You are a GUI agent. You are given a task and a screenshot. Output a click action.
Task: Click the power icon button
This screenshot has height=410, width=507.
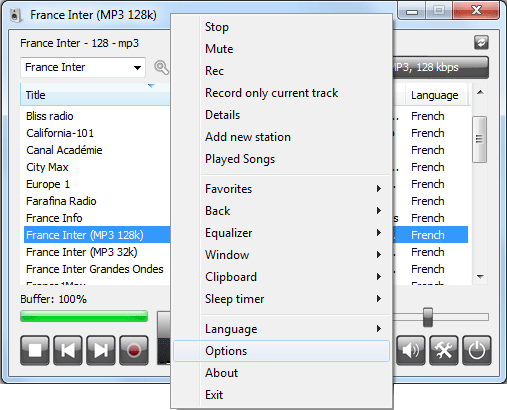[x=477, y=350]
